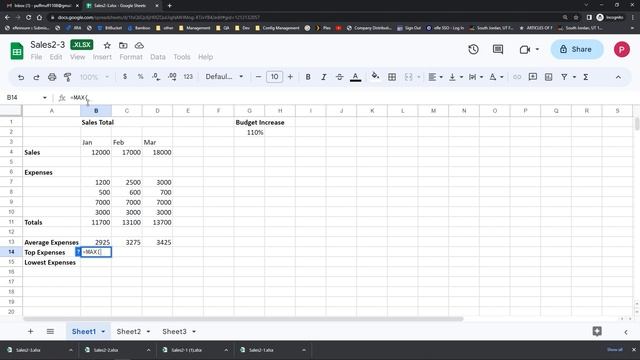Image resolution: width=640 pixels, height=360 pixels.
Task: Open the font family dropdown
Action: coord(224,77)
